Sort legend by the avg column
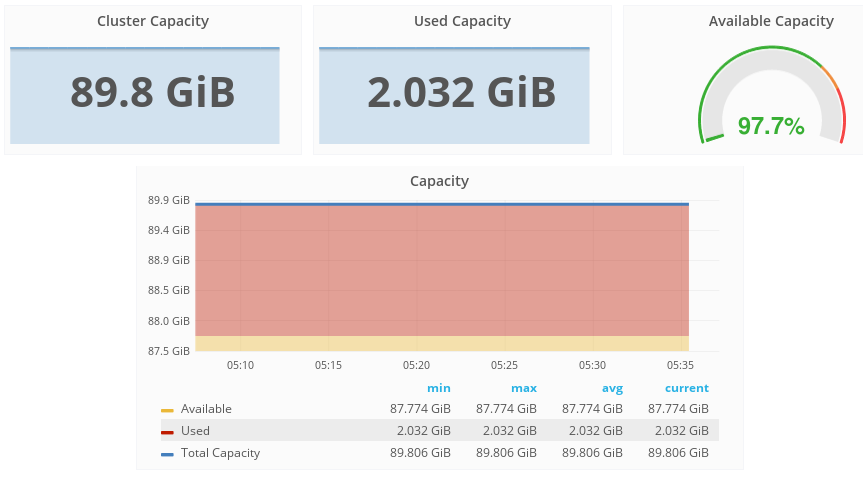The image size is (863, 480). (611, 388)
